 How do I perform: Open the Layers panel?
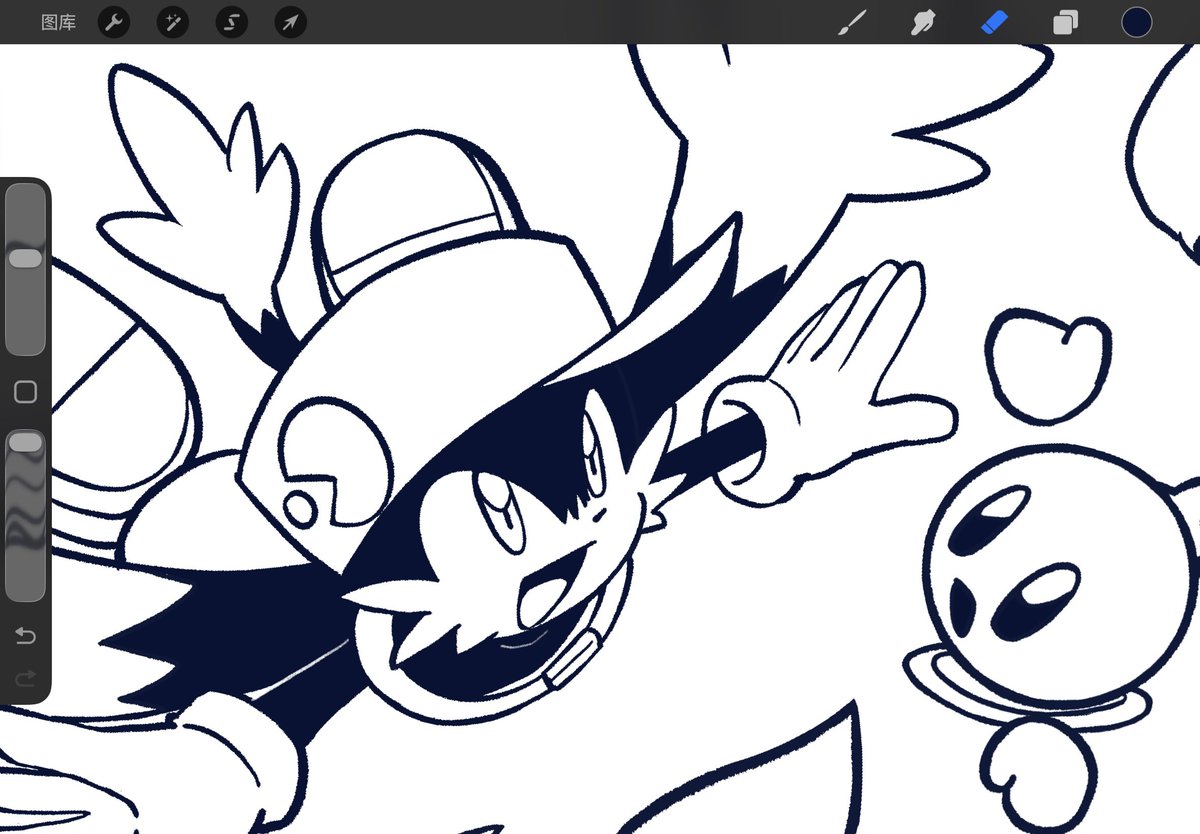click(1066, 22)
